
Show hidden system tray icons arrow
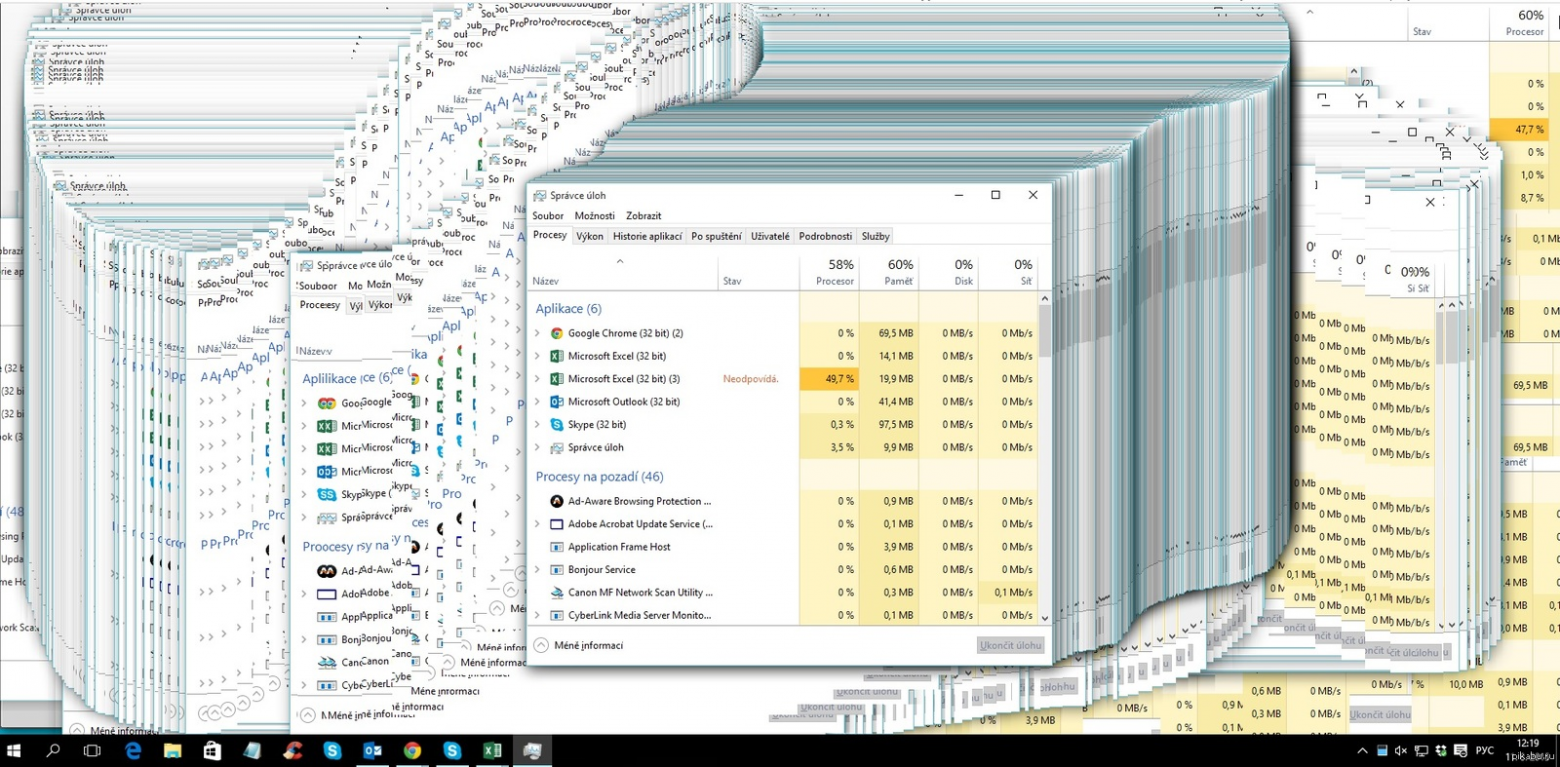(x=1362, y=751)
